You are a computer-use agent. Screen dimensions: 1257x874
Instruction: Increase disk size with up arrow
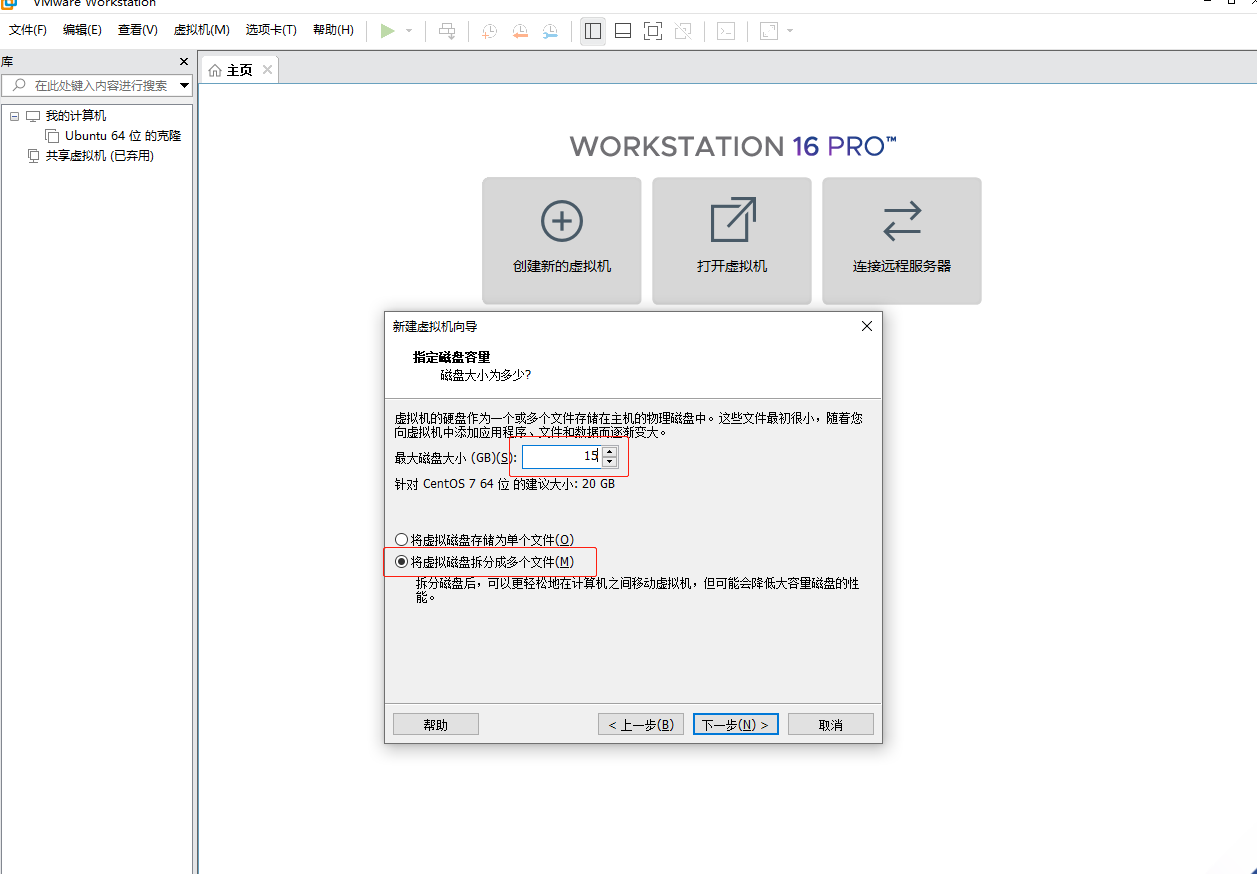610,452
